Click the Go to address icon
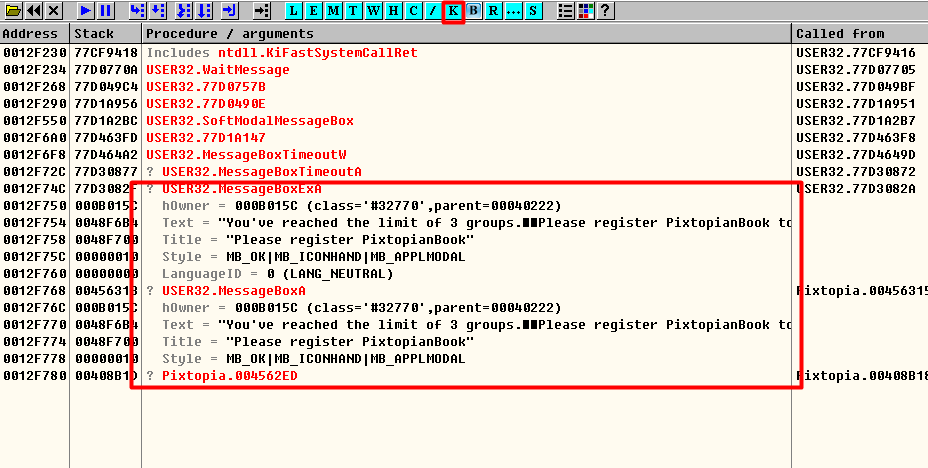This screenshot has height=468, width=928. click(x=261, y=11)
